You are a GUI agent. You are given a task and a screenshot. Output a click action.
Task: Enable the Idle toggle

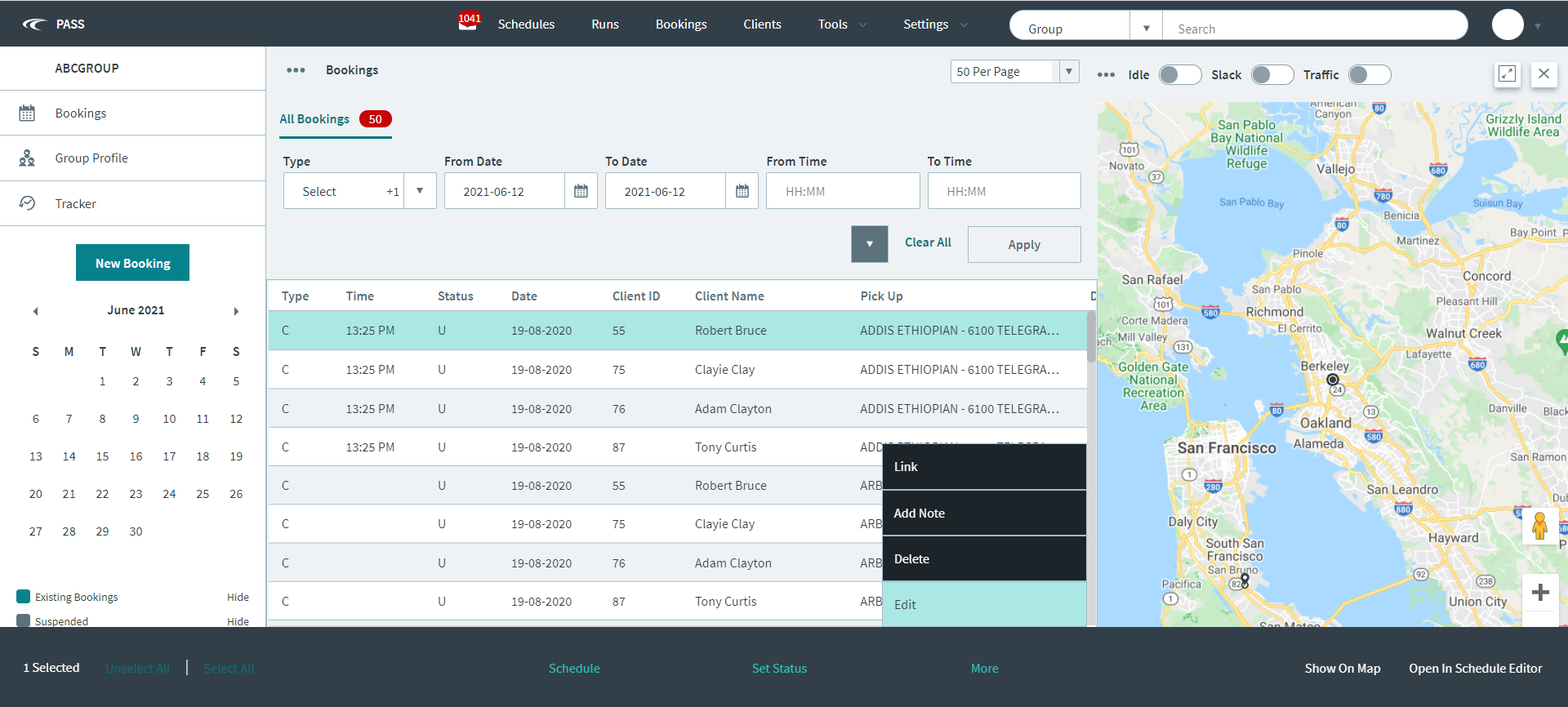pos(1179,75)
